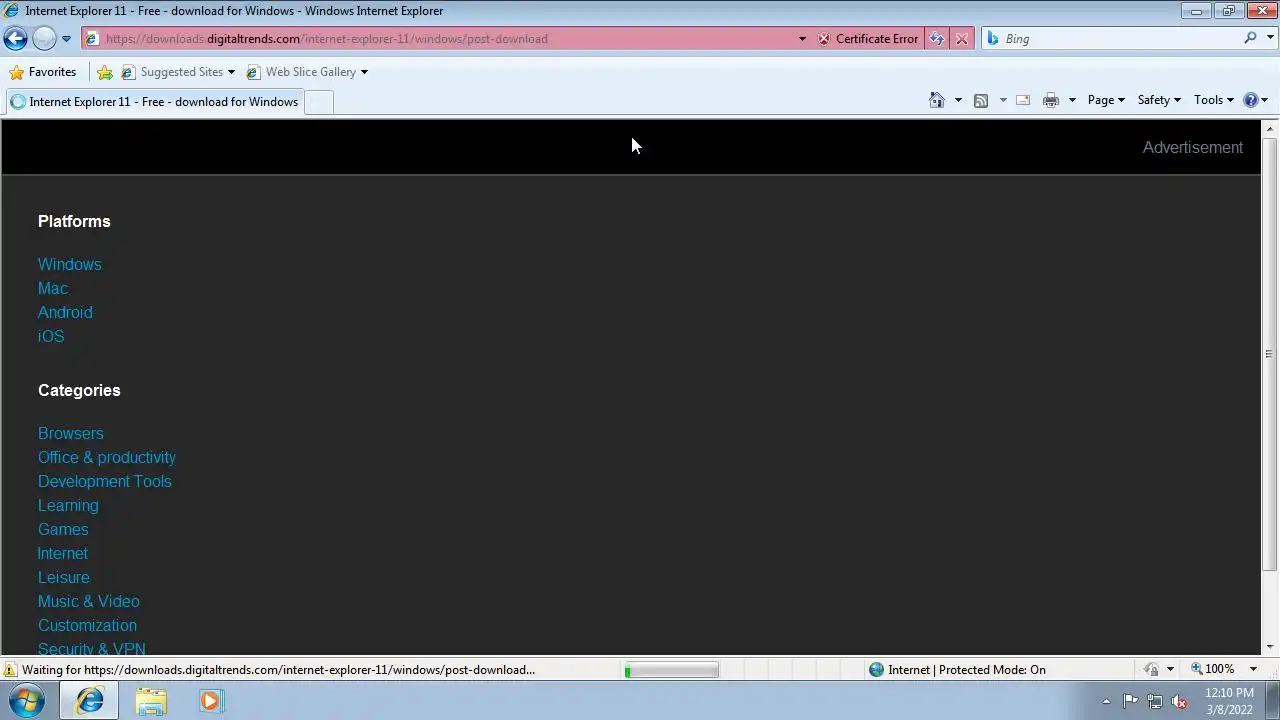Expand the Home button dropdown arrow

click(958, 100)
